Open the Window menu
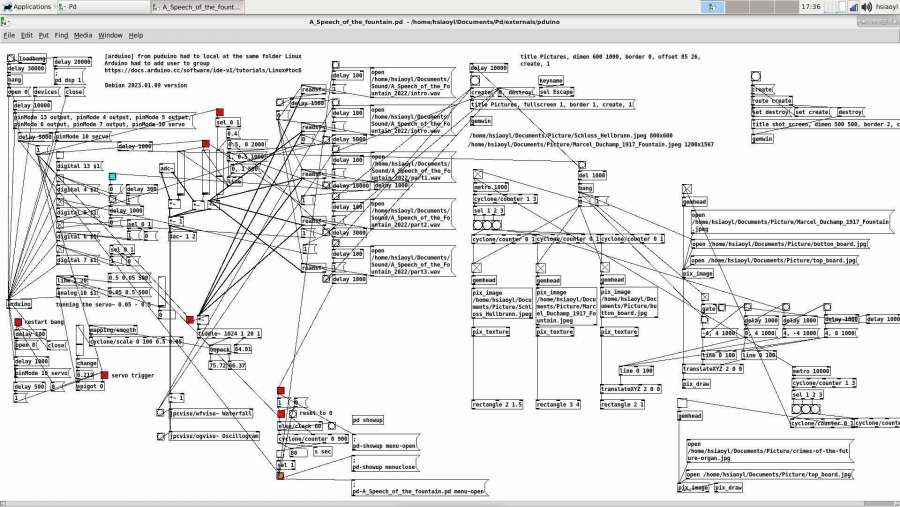Screen dimensions: 900x507 point(110,35)
